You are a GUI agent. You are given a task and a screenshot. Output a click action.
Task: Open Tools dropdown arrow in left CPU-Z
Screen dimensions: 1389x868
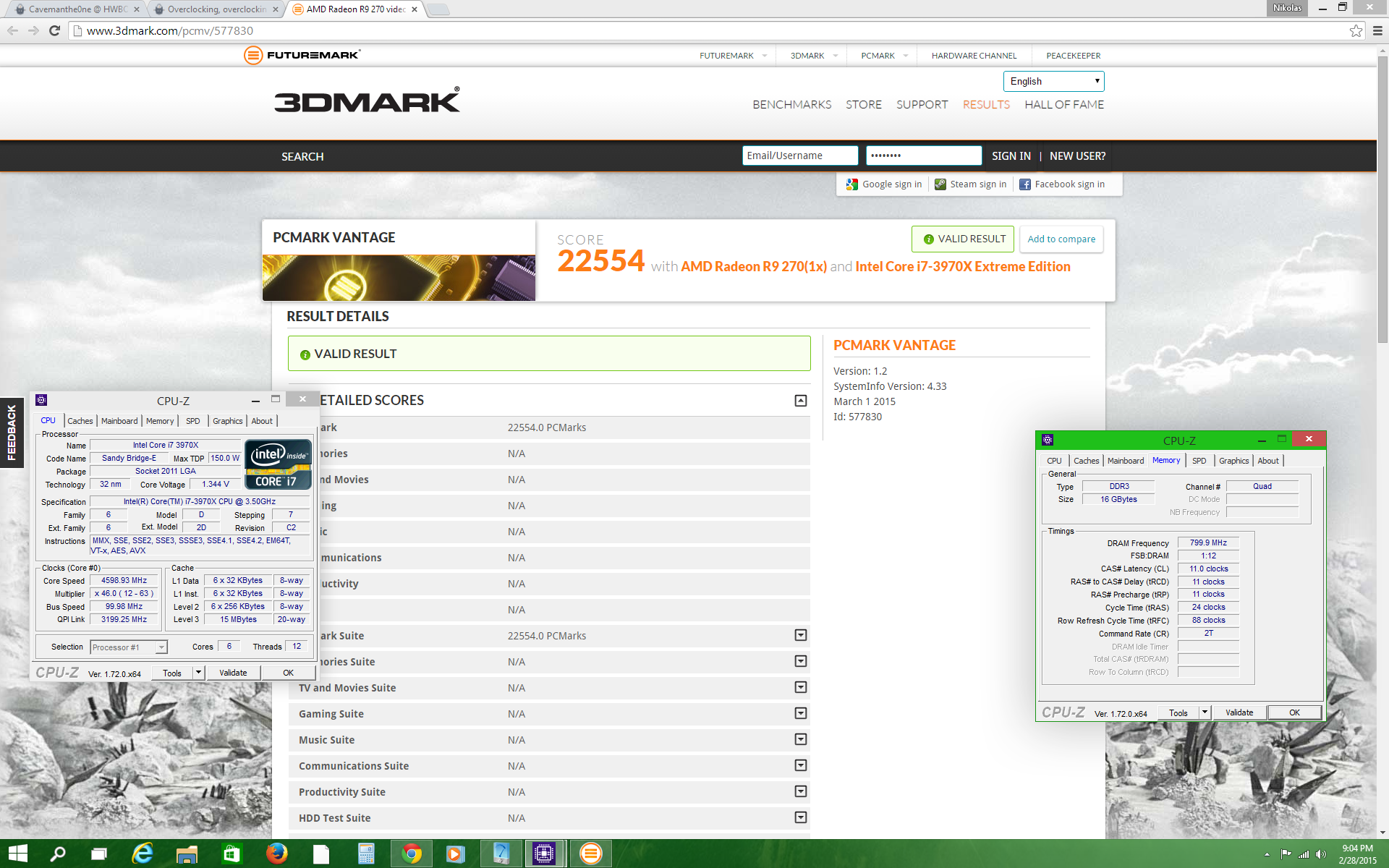point(198,673)
